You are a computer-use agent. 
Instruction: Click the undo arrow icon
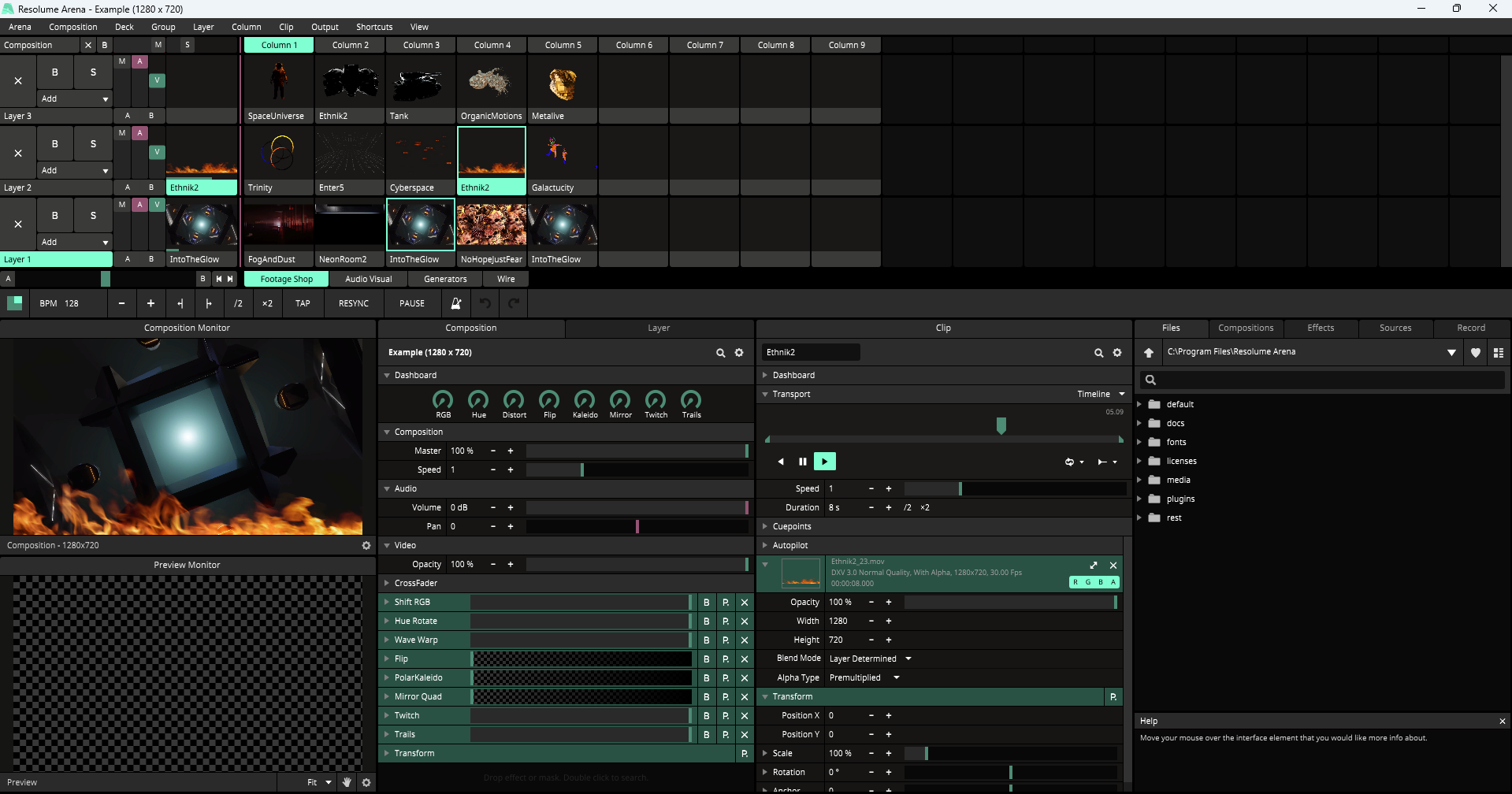point(485,303)
